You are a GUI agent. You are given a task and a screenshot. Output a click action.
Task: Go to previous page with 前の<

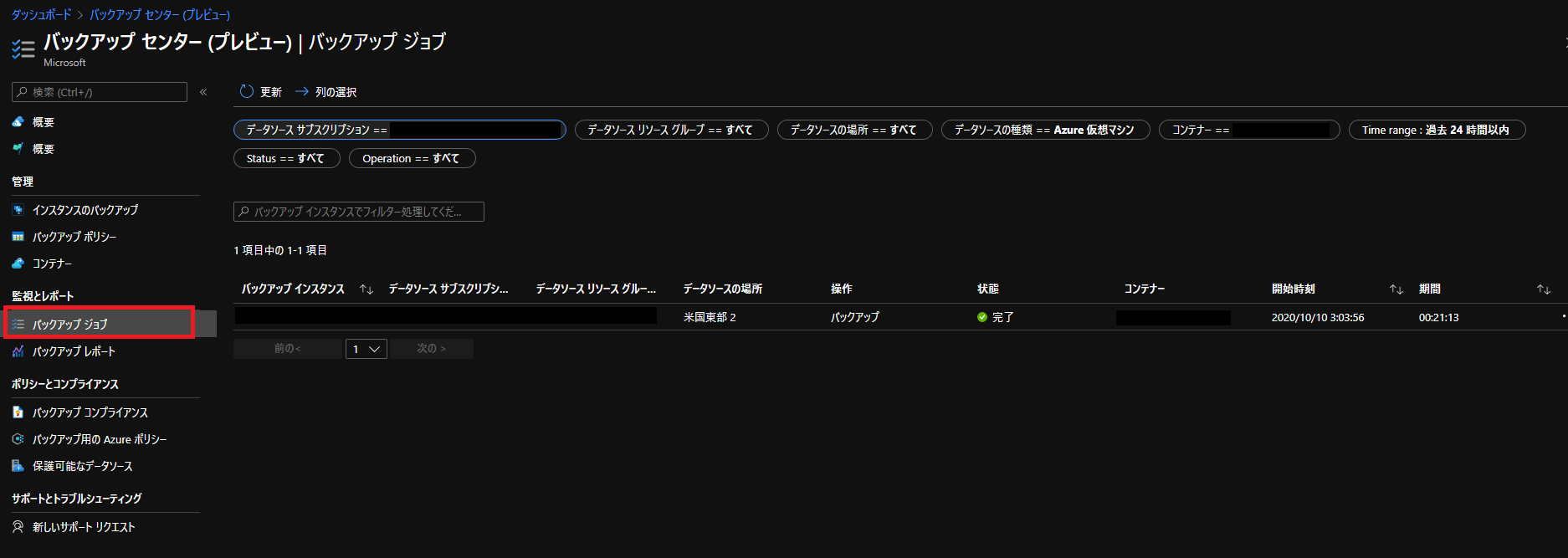coord(288,349)
